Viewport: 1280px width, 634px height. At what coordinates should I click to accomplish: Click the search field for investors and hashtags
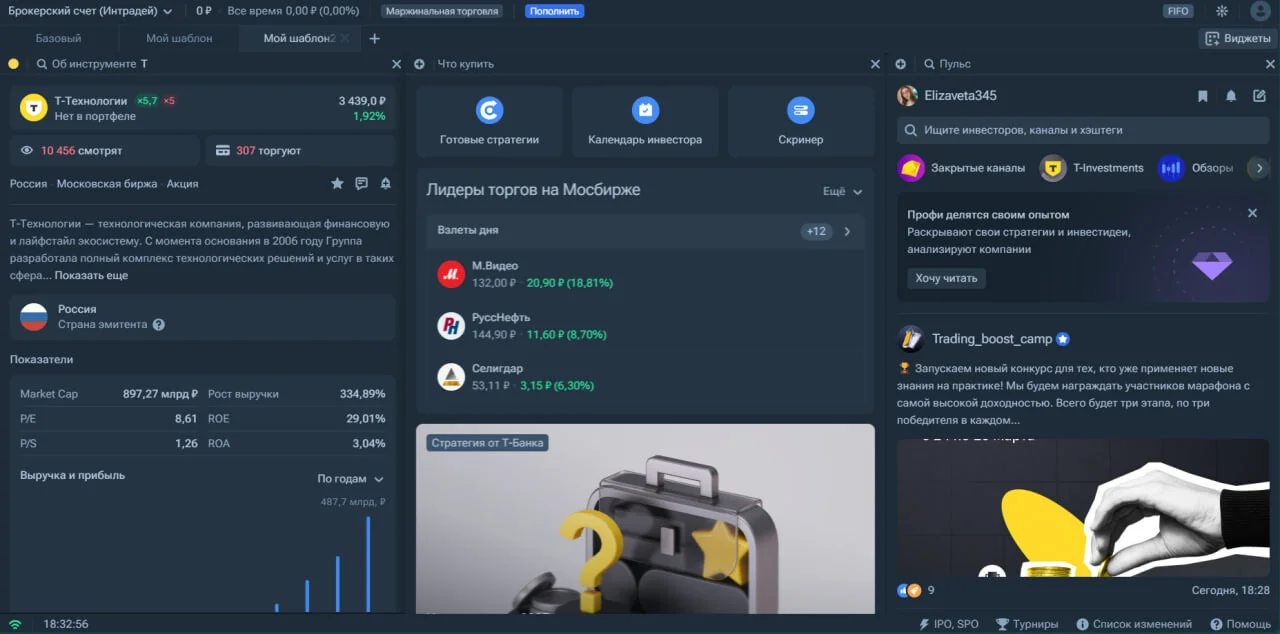(x=1083, y=130)
